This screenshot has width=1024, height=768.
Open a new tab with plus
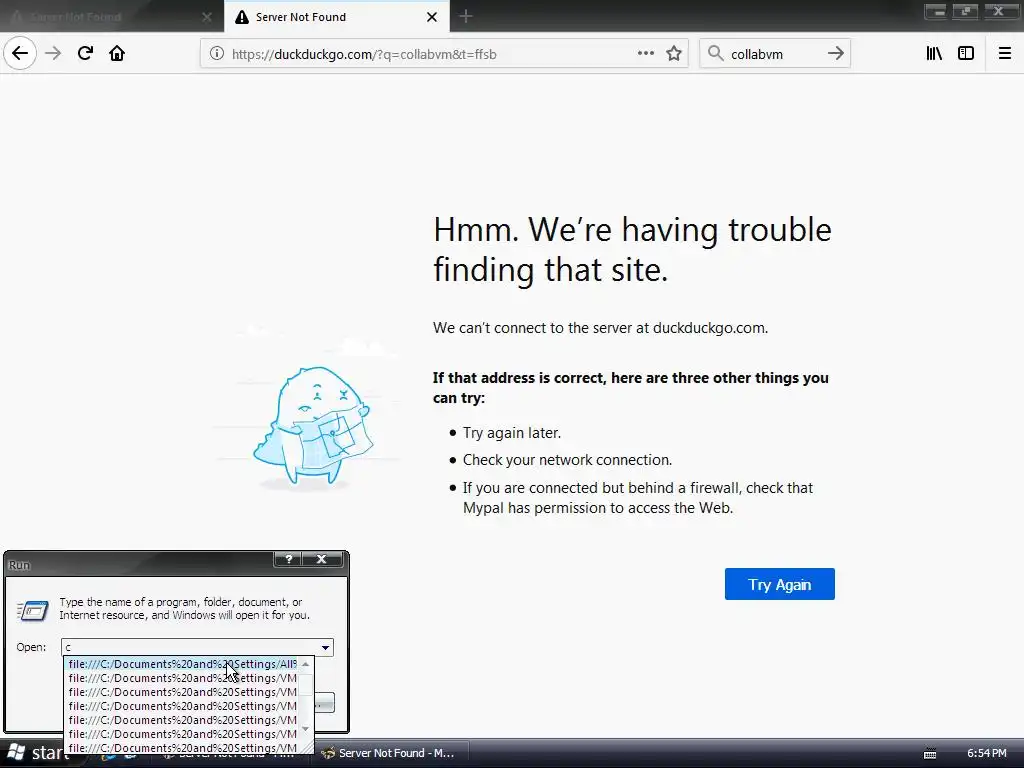[x=466, y=16]
